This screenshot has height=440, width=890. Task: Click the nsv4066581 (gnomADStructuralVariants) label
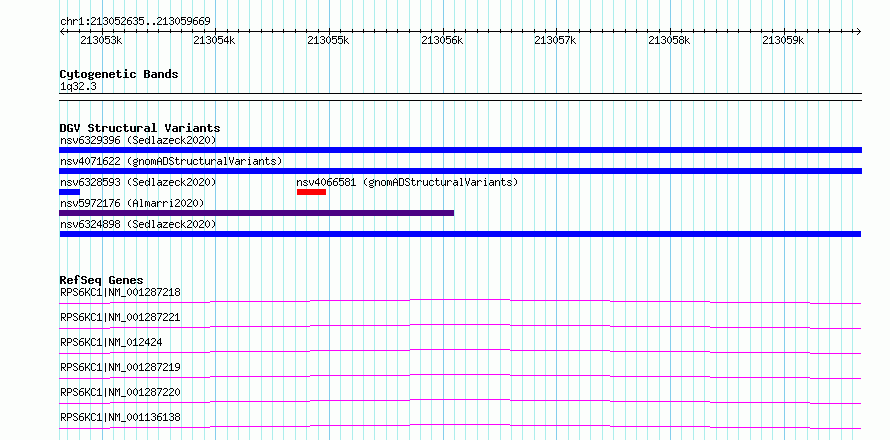pyautogui.click(x=407, y=182)
